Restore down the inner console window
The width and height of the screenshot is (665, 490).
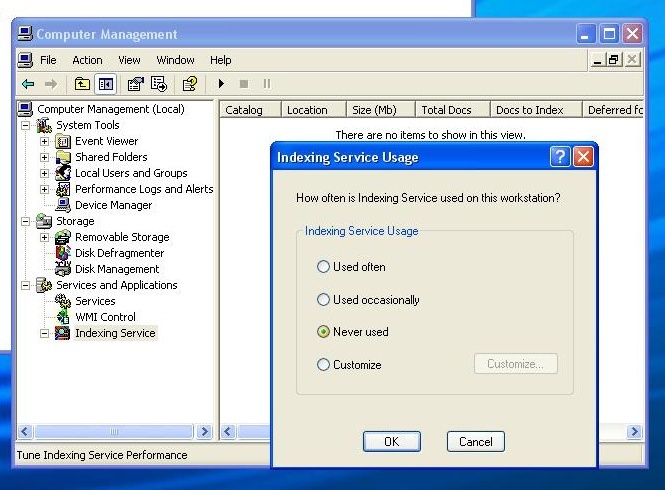[x=614, y=59]
